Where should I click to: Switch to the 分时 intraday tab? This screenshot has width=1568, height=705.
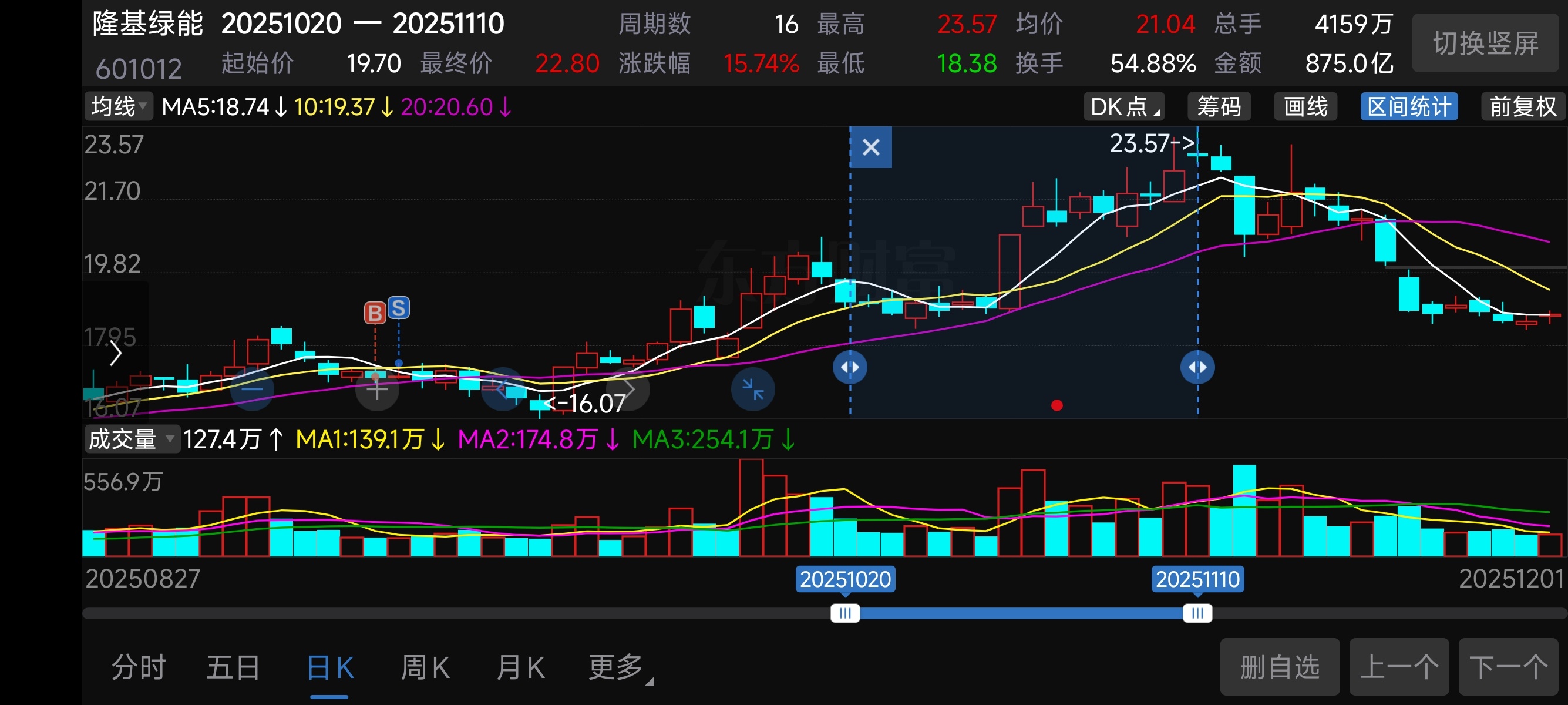(139, 668)
